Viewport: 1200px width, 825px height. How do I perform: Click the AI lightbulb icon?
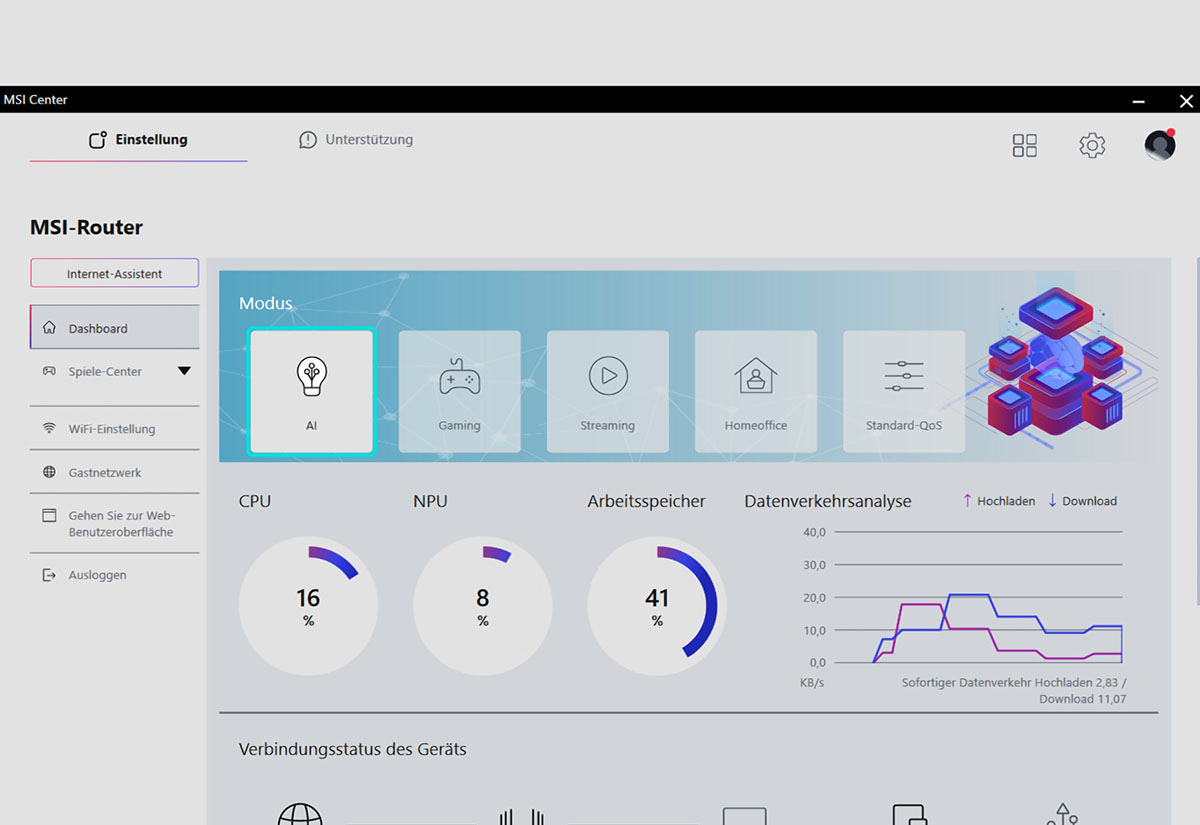tap(311, 377)
